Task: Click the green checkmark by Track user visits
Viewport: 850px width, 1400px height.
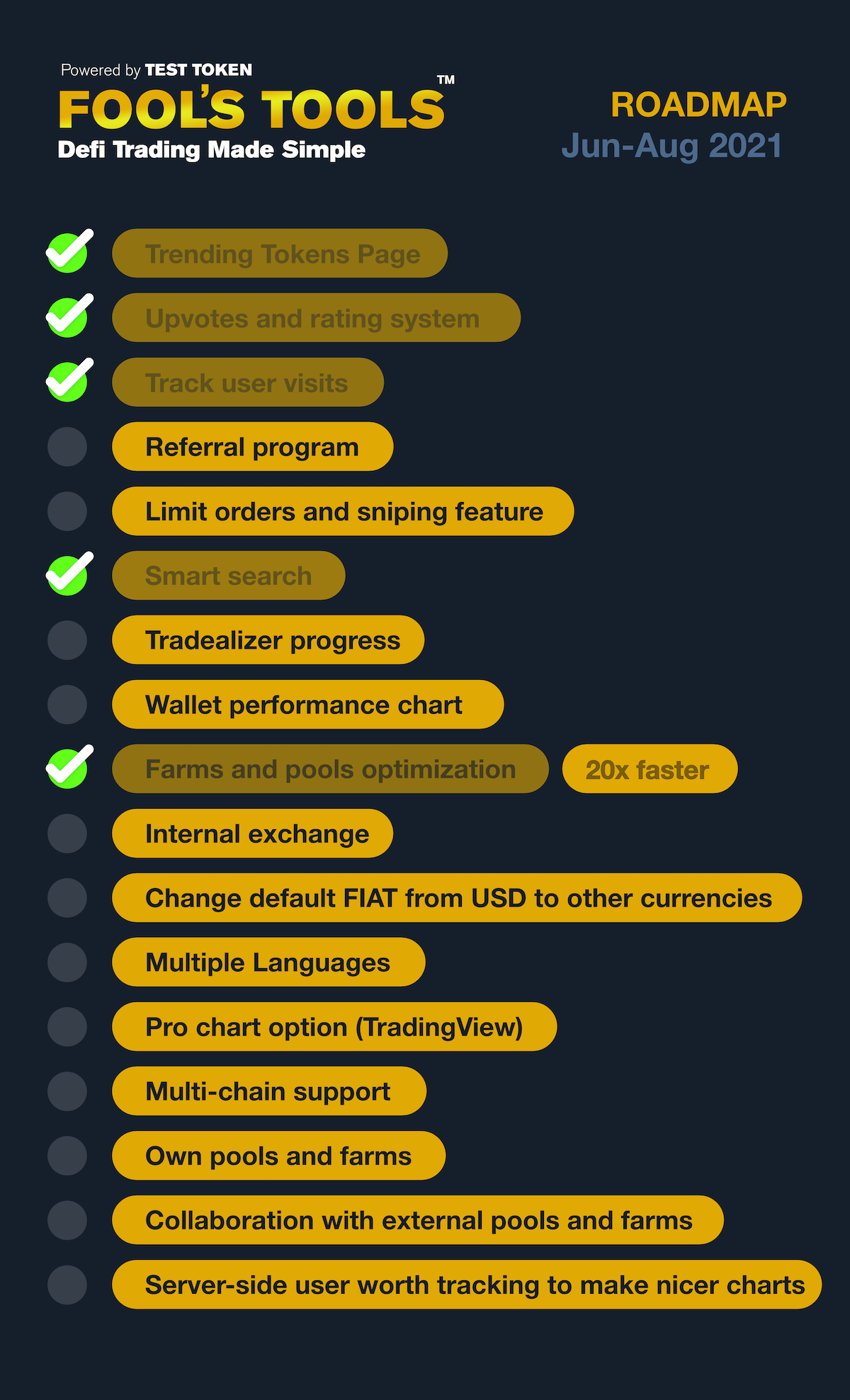Action: pos(67,382)
